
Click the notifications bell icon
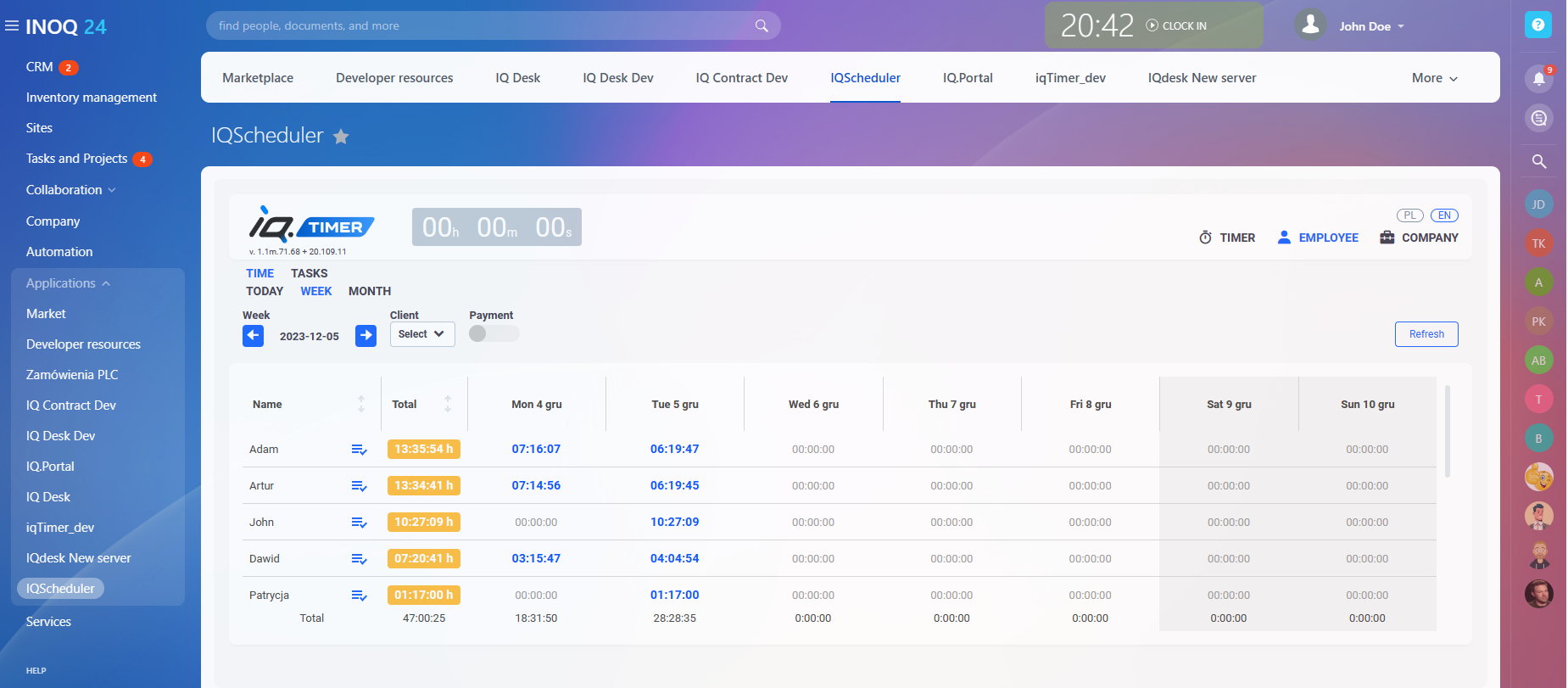(1538, 79)
